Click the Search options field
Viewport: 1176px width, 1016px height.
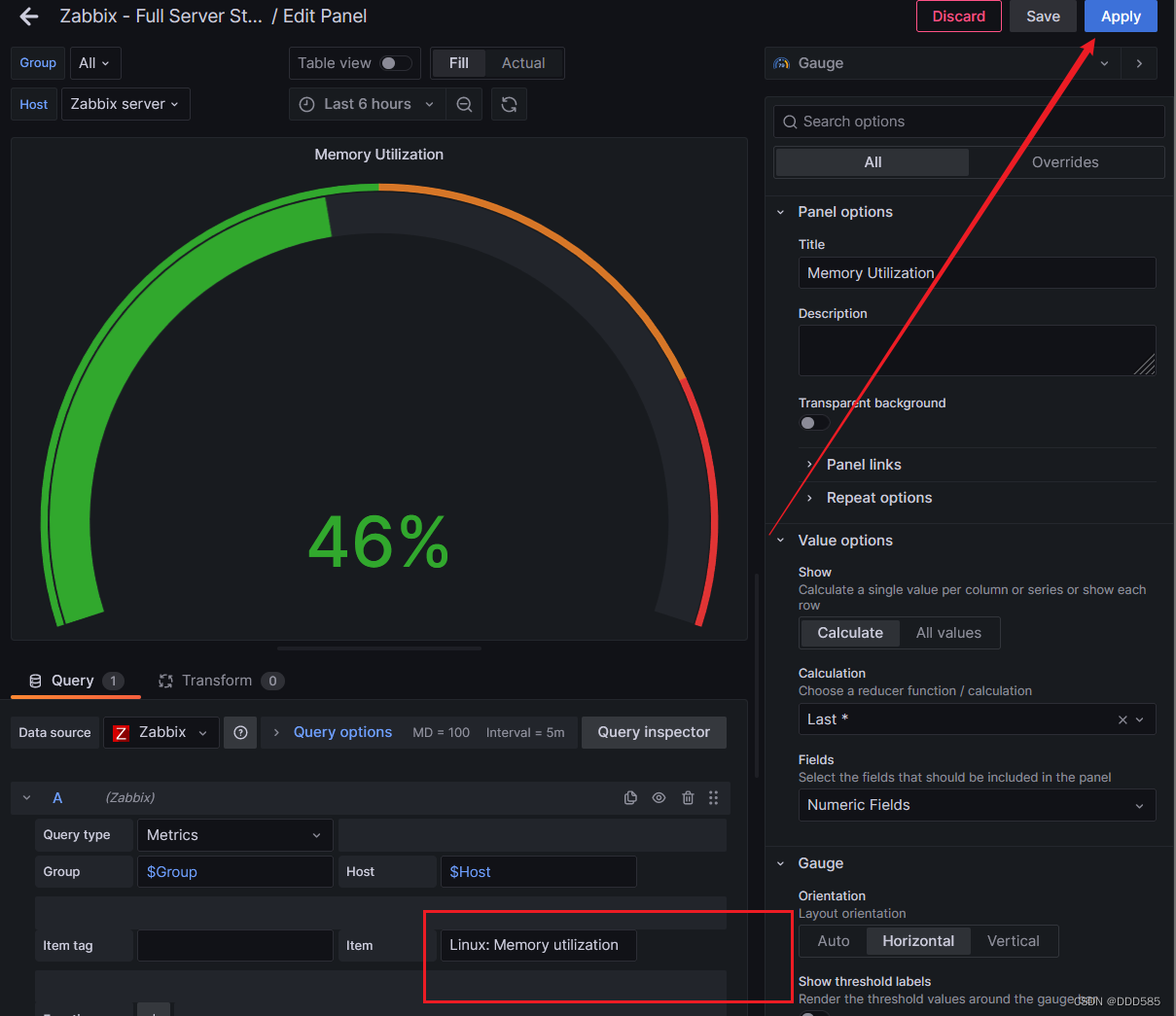coord(969,122)
